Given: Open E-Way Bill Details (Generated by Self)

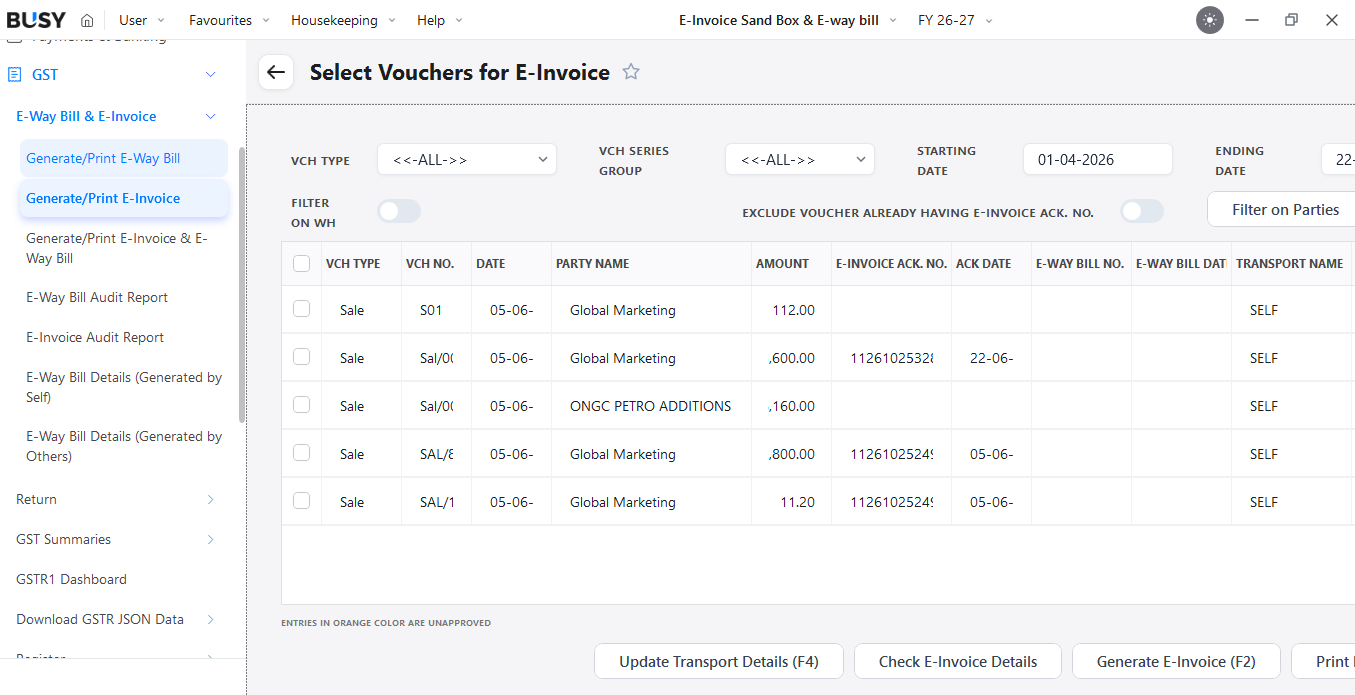Looking at the screenshot, I should coord(123,387).
